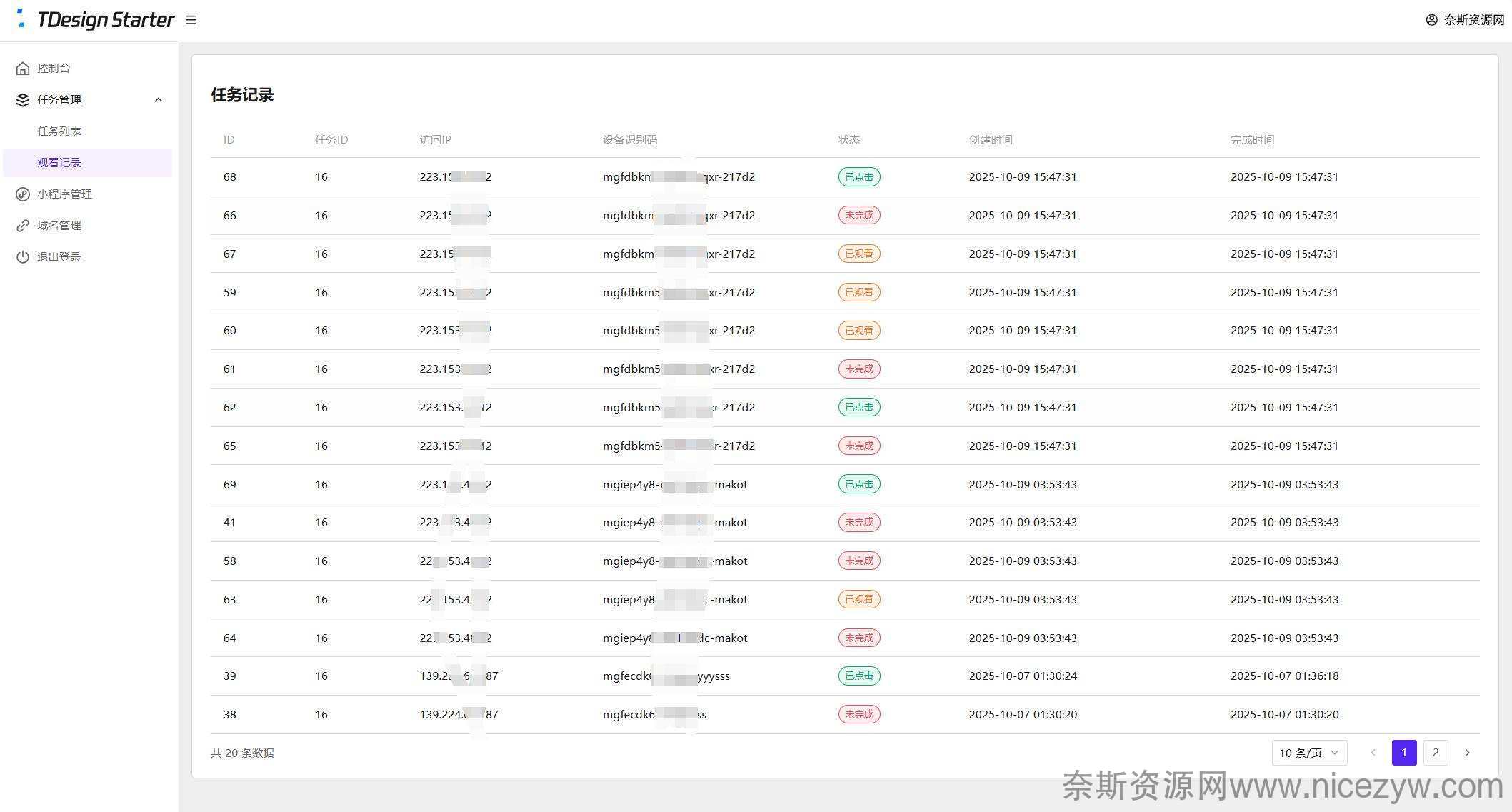
Task: Click the 控制台 home icon
Action: [23, 69]
